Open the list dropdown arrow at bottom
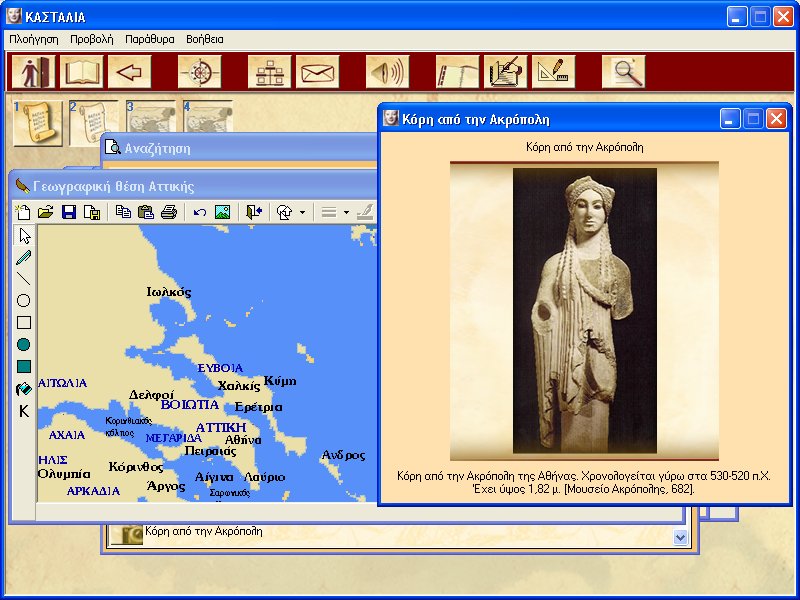 (680, 537)
